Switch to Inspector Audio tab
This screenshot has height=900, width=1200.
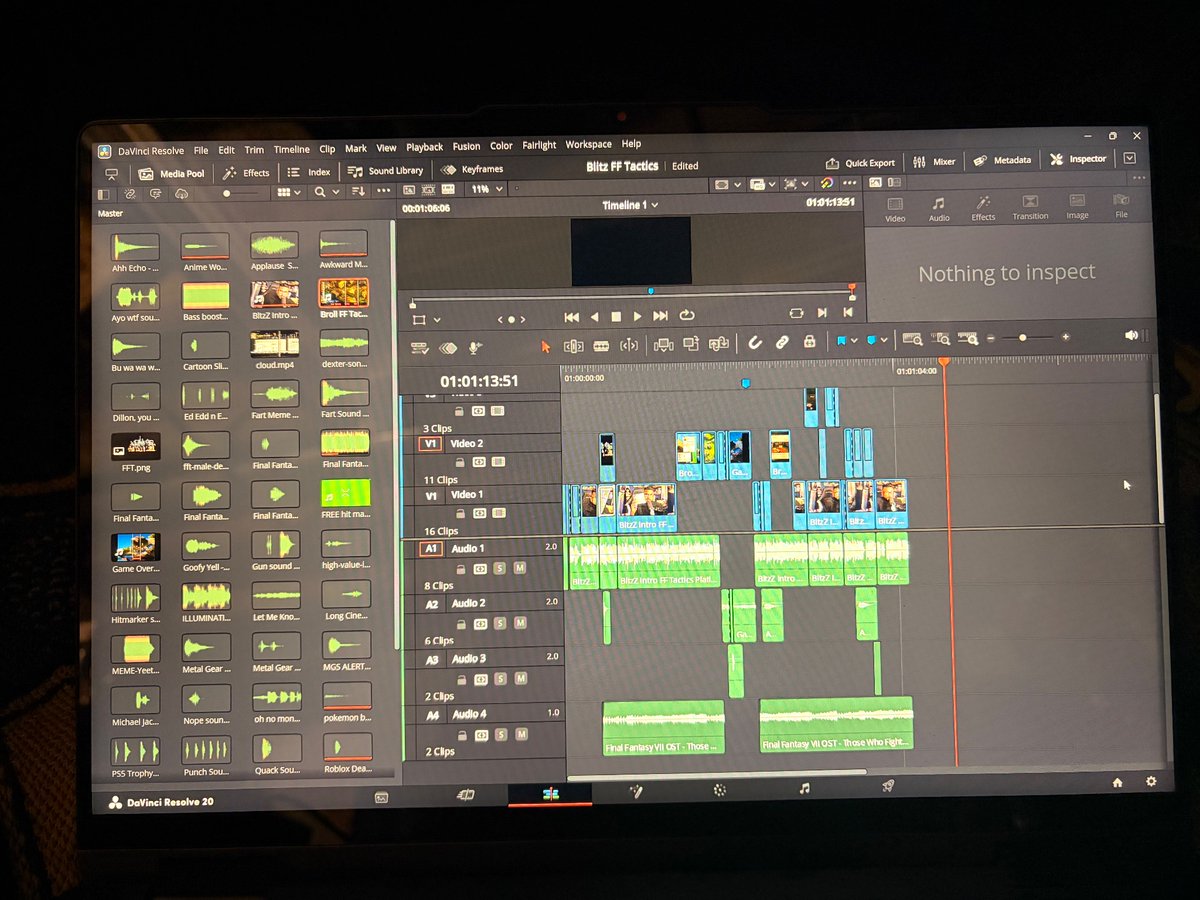click(939, 208)
